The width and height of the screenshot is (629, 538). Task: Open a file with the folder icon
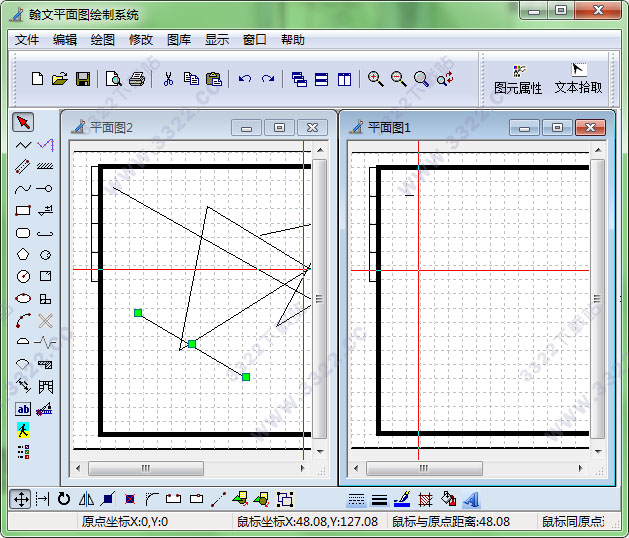click(x=60, y=79)
